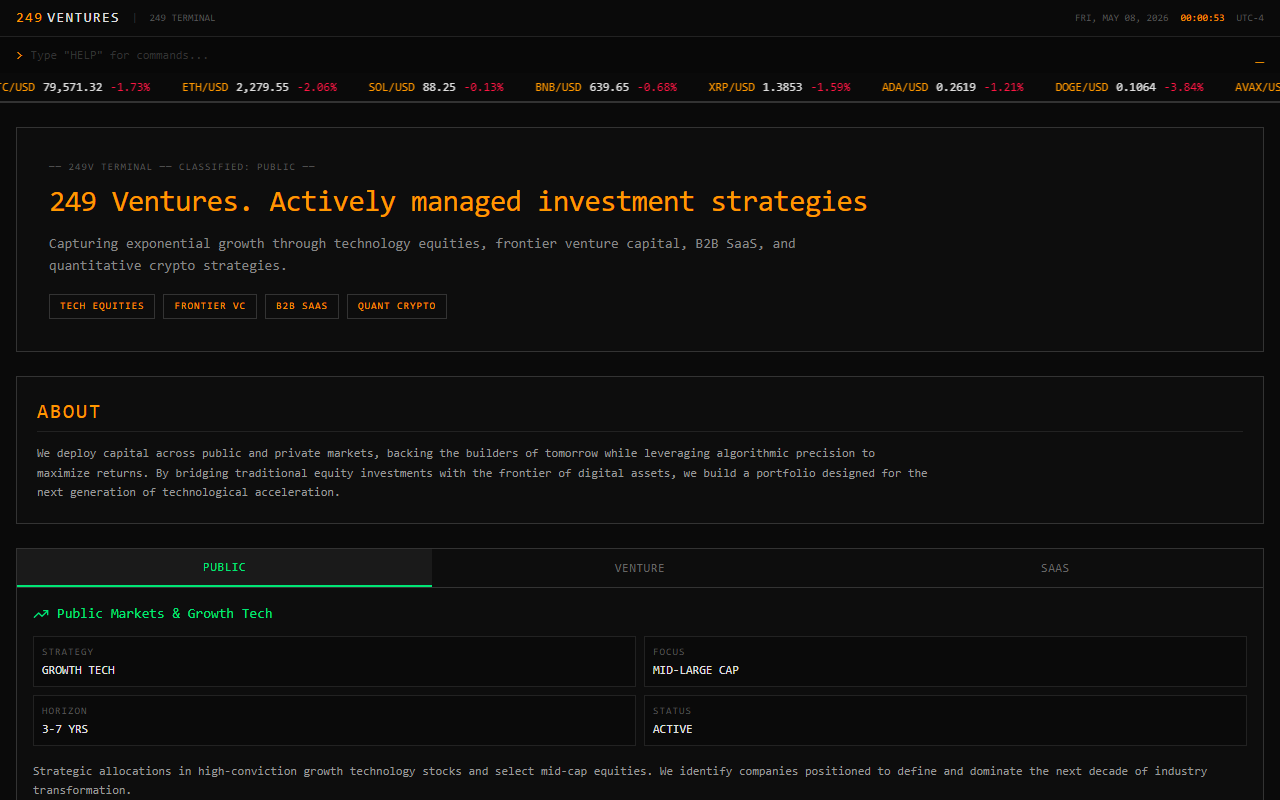This screenshot has width=1280, height=800.
Task: Click the STRATEGY card showing GROWTH TECH
Action: [x=334, y=662]
